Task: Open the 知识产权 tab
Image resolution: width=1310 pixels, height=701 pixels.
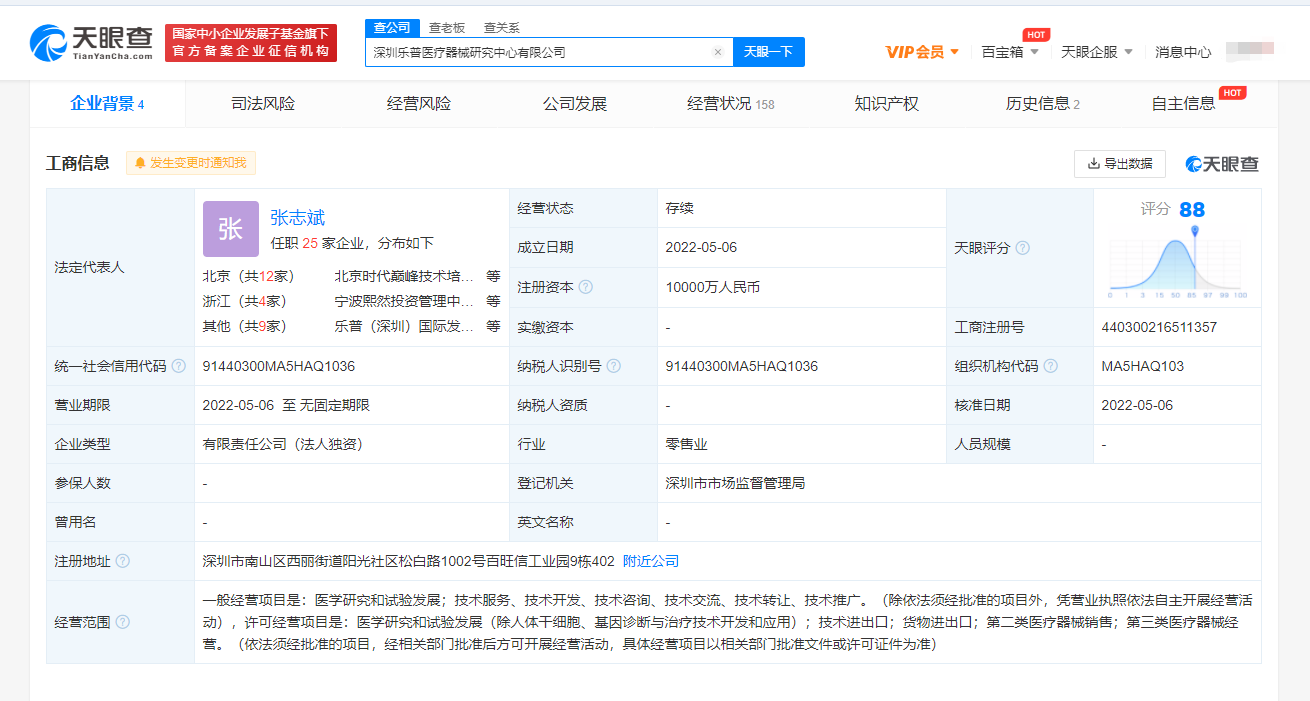Action: point(886,104)
